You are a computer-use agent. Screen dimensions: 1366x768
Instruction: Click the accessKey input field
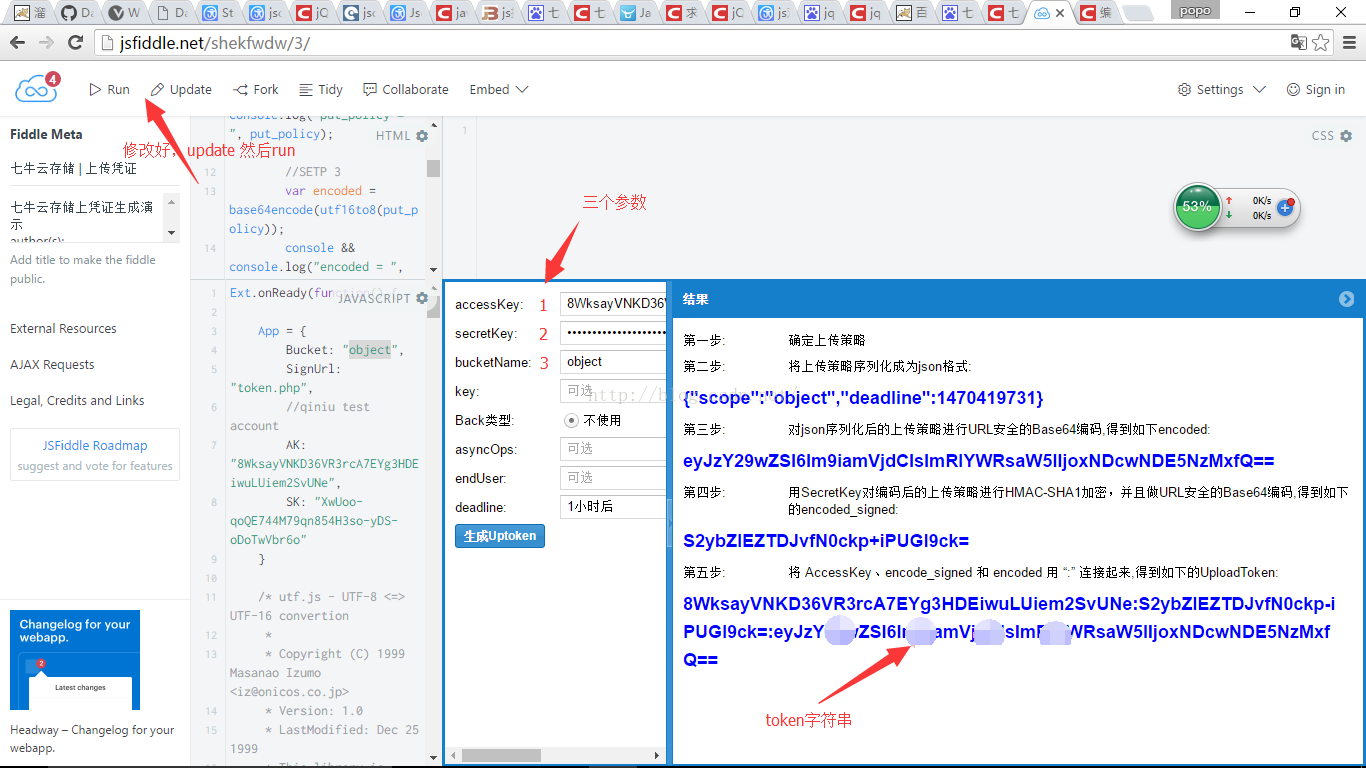[x=613, y=304]
